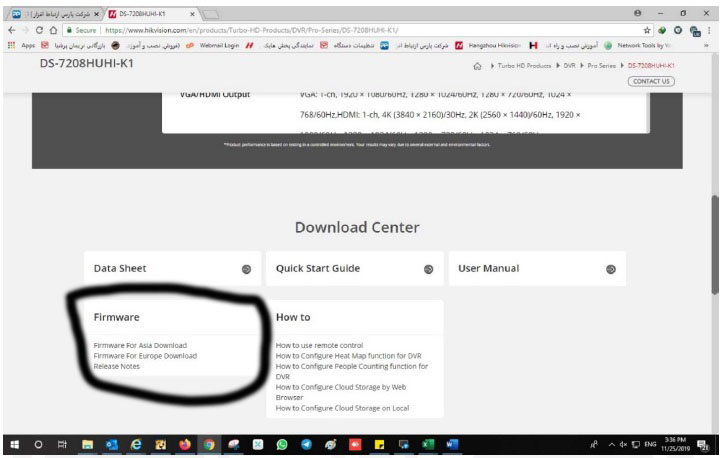Open Word from taskbar
Viewport: 724px width, 458px height.
click(452, 445)
